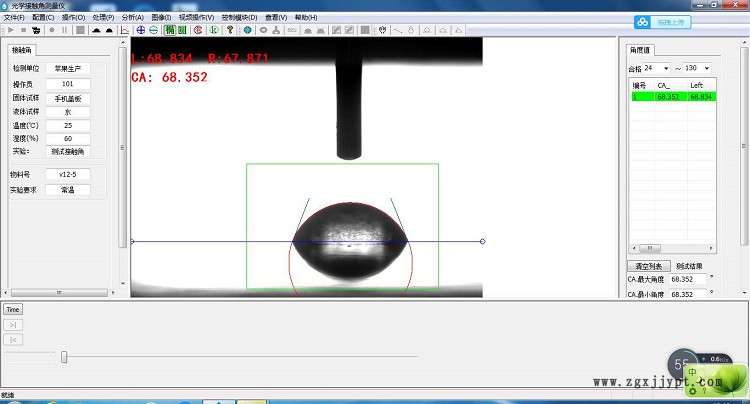
Task: Select the 接触角 tab in left panel
Action: 22,50
